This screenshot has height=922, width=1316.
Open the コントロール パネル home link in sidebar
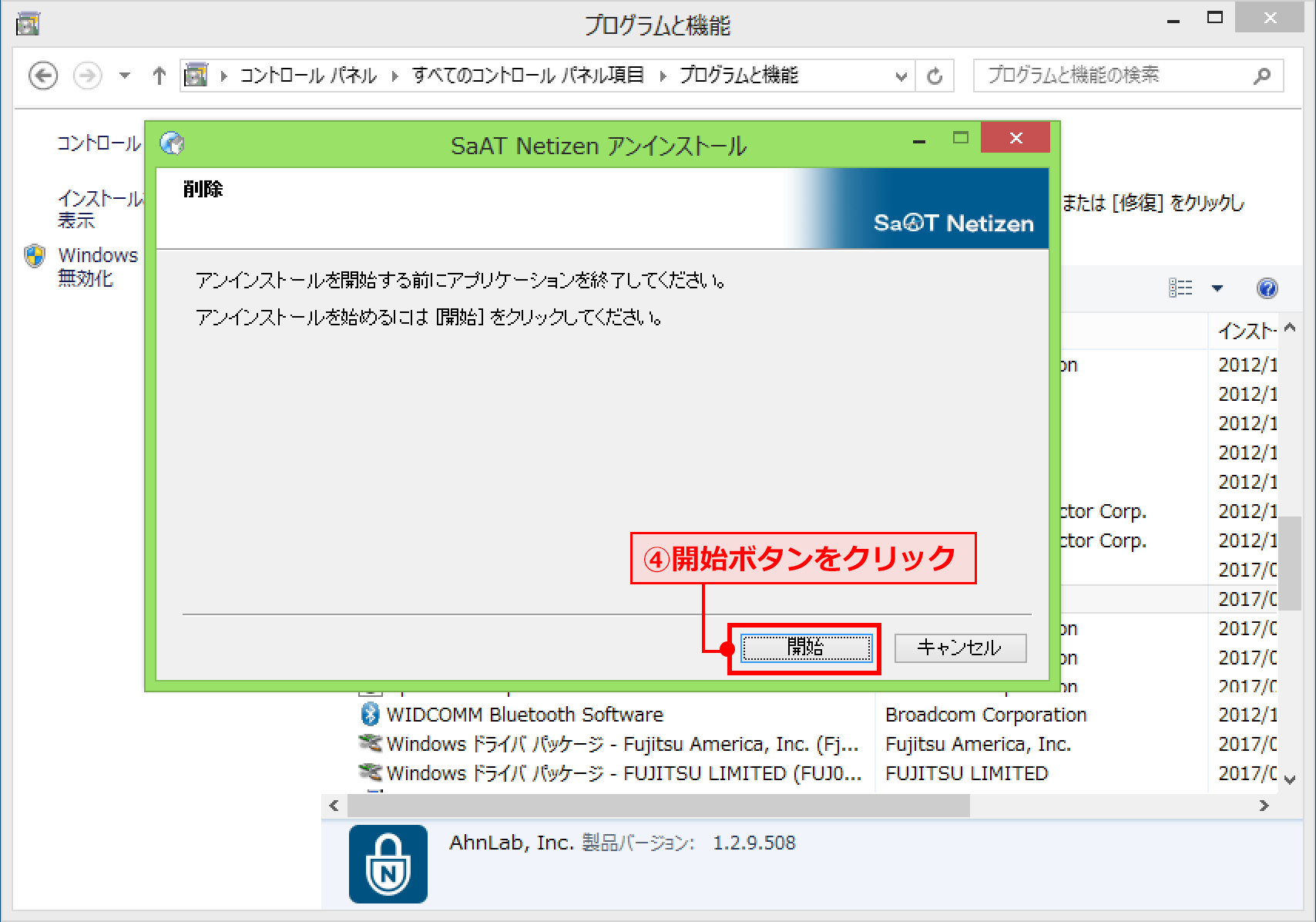[x=99, y=143]
